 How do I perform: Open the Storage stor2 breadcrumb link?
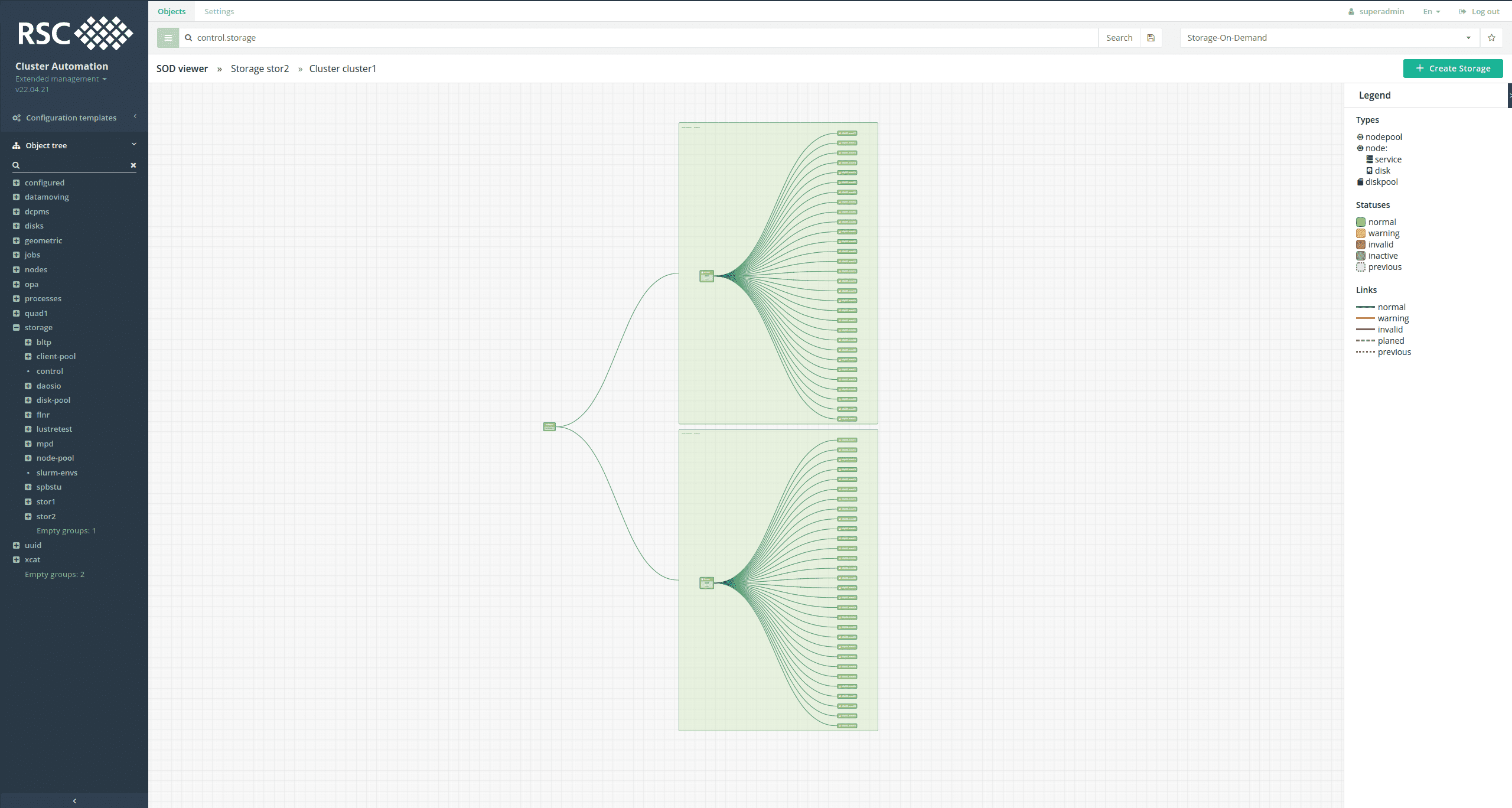[x=259, y=69]
